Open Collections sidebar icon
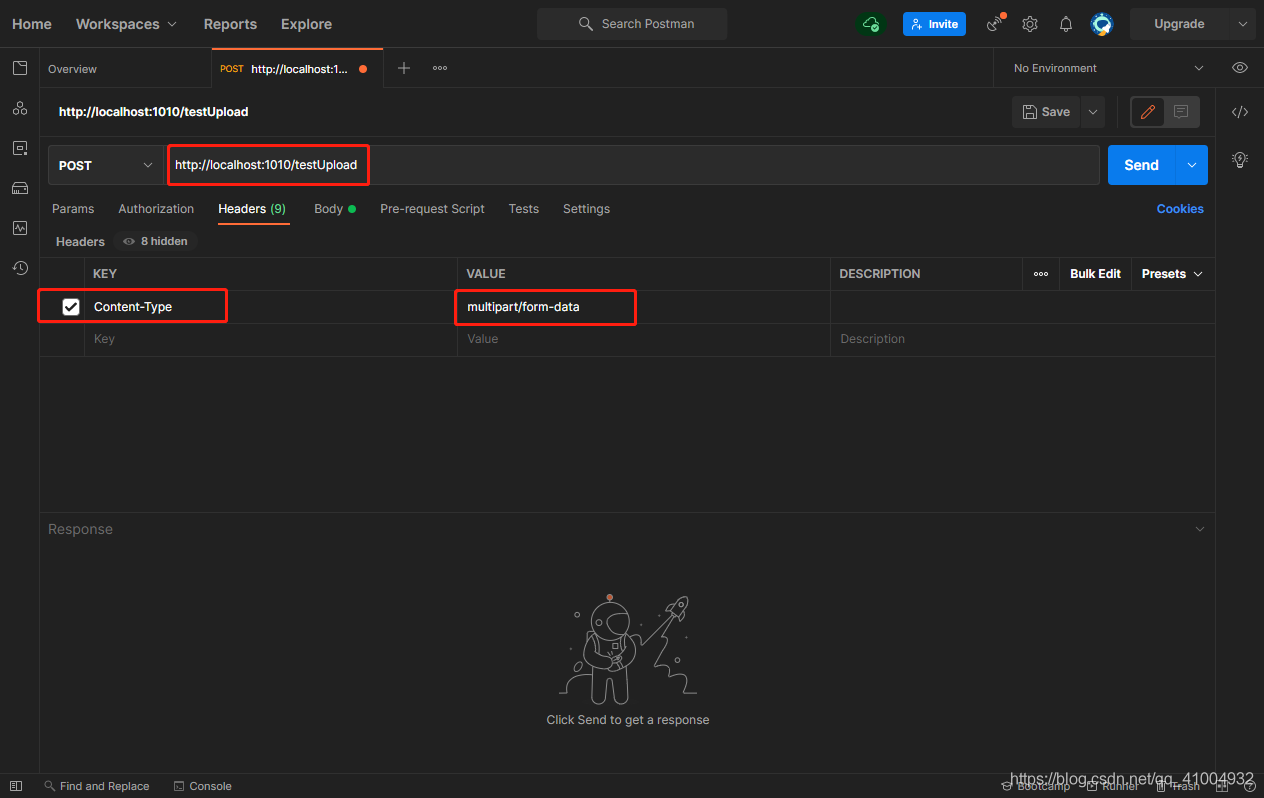The image size is (1264, 798). (19, 68)
